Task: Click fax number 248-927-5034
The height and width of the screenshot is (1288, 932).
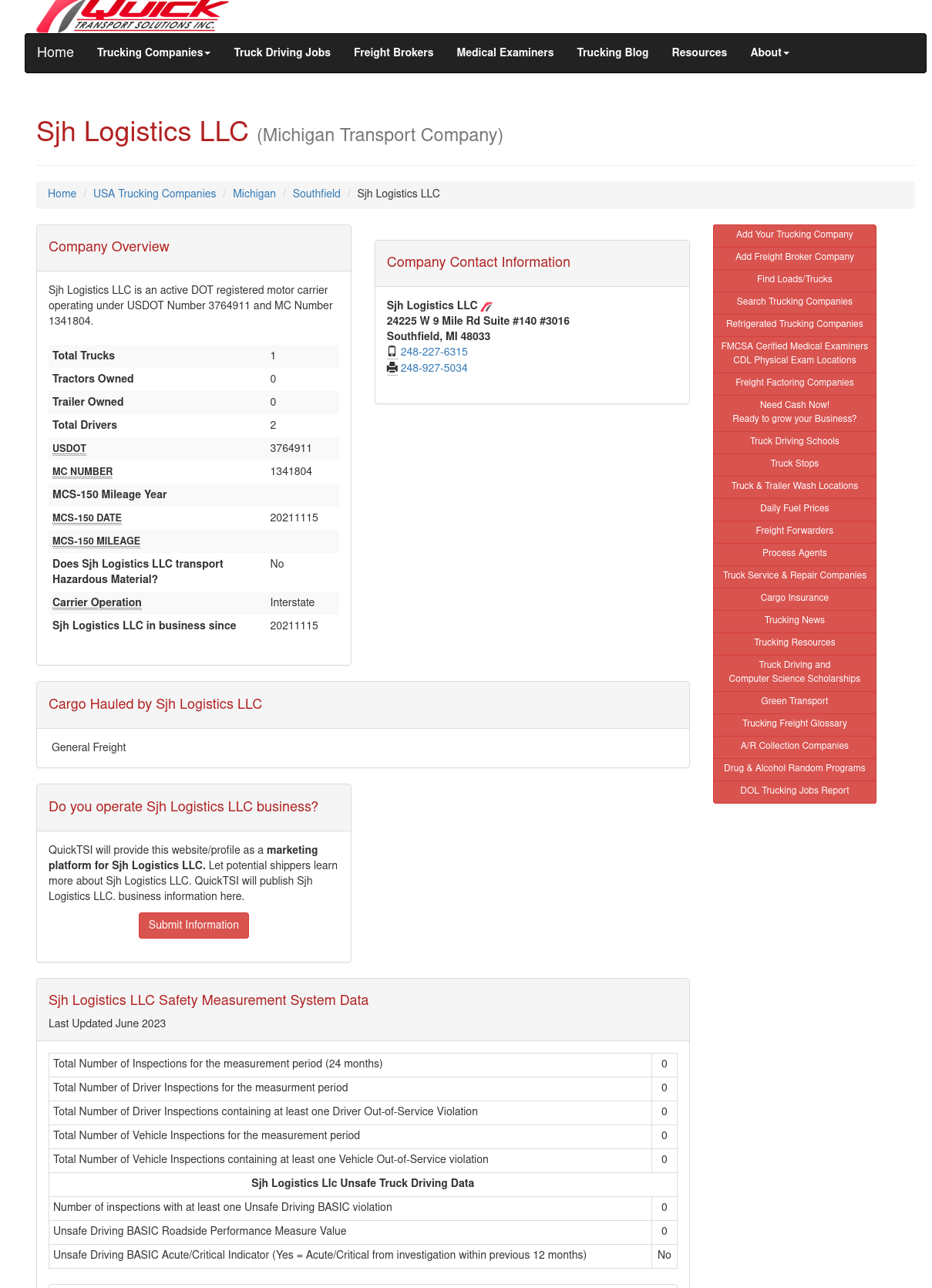Action: coord(434,368)
